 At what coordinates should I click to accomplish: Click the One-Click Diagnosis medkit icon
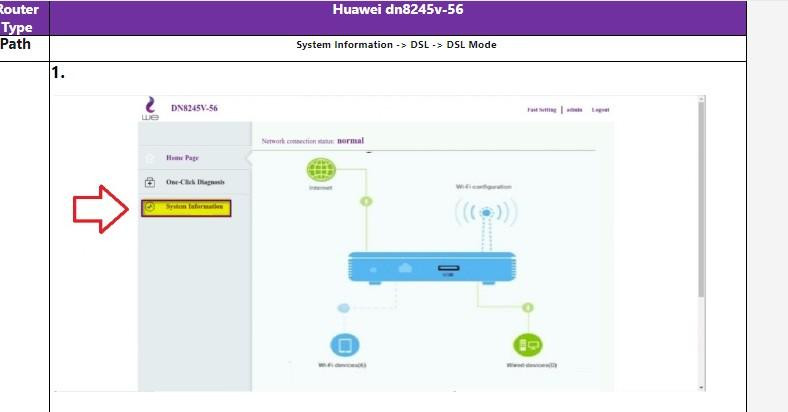point(150,182)
